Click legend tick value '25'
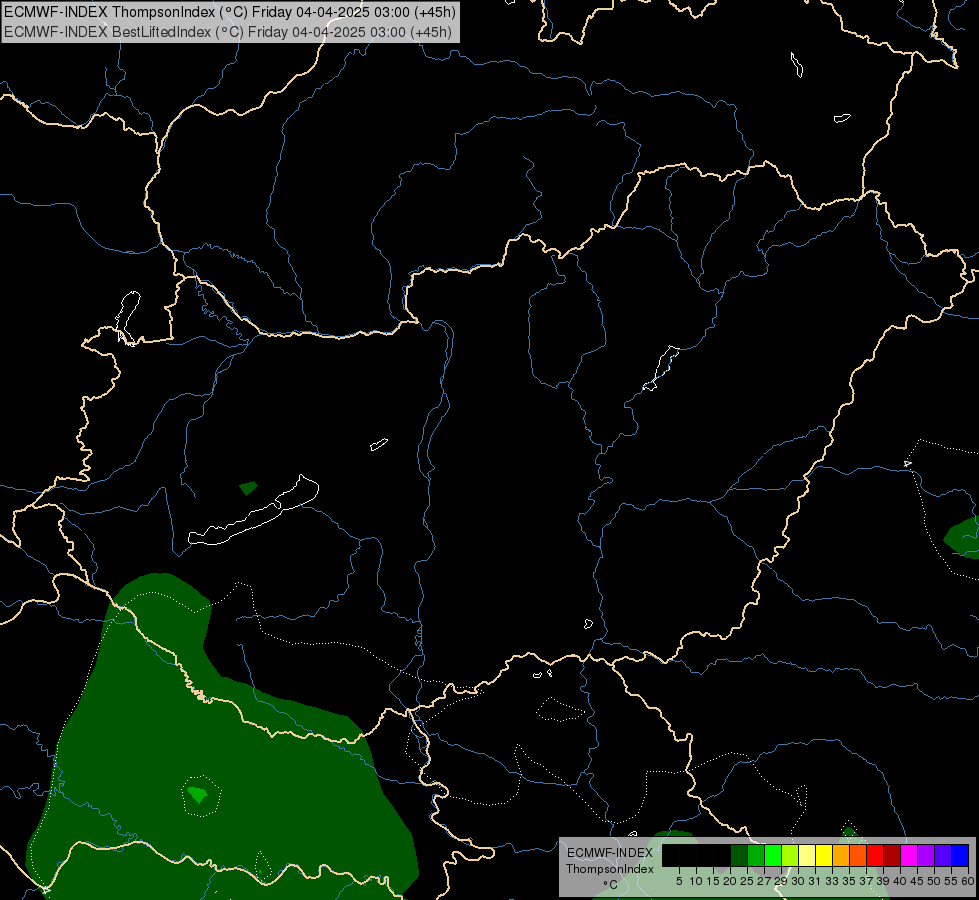The height and width of the screenshot is (900, 979). click(747, 881)
